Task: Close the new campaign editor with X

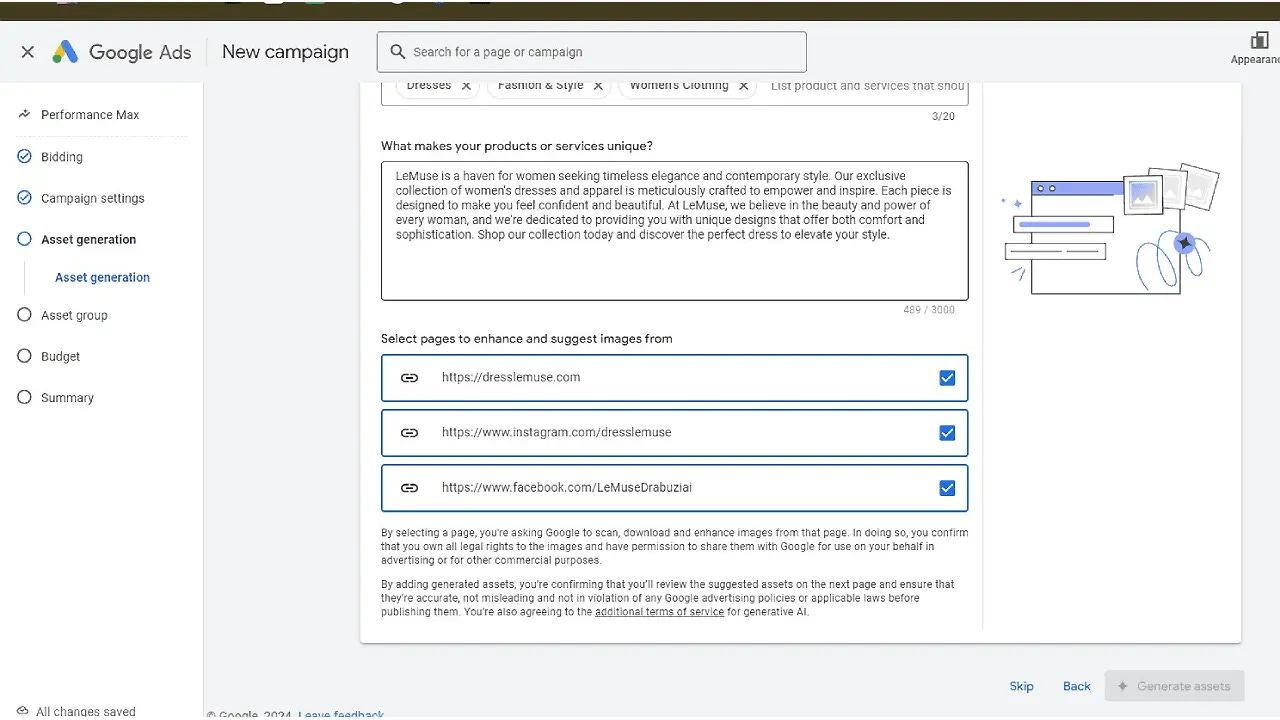Action: [27, 52]
